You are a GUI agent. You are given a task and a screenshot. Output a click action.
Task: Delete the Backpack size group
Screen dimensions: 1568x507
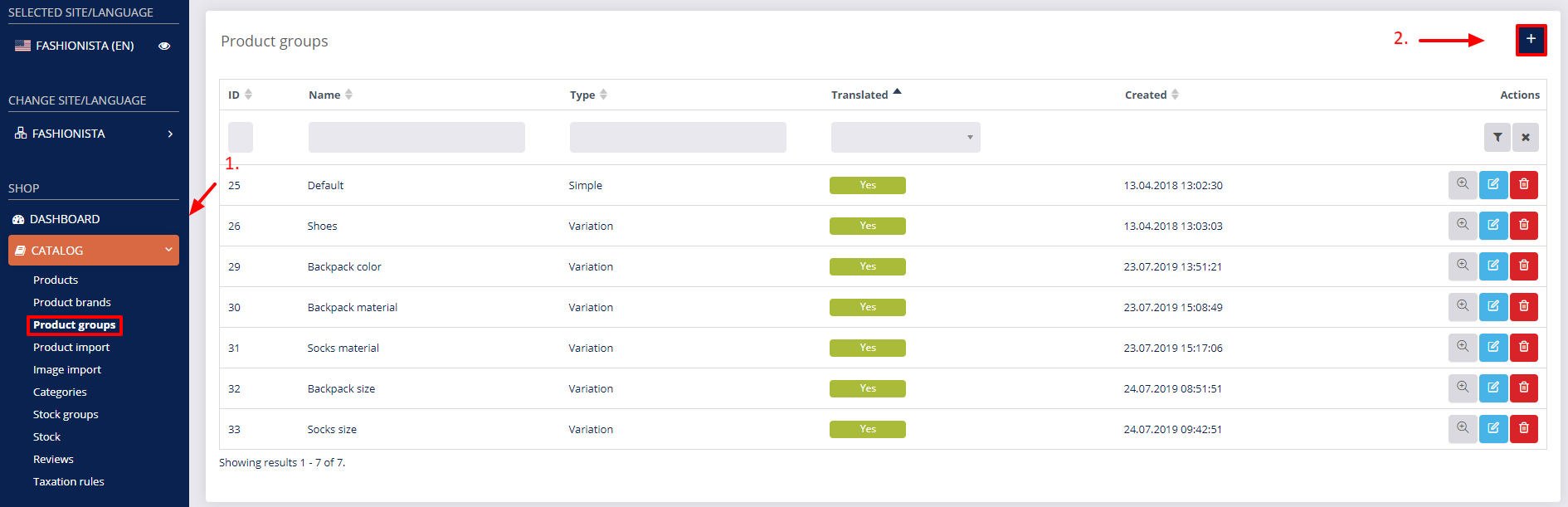pos(1524,388)
